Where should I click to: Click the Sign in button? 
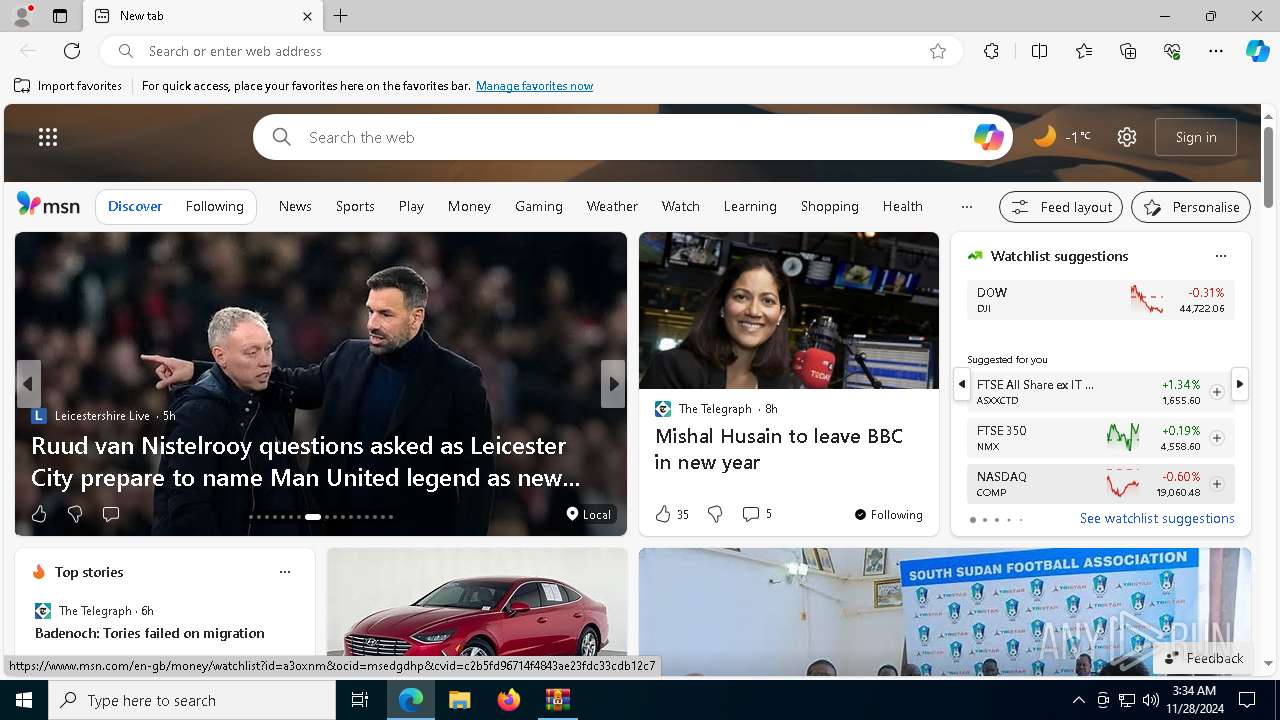pyautogui.click(x=1196, y=137)
